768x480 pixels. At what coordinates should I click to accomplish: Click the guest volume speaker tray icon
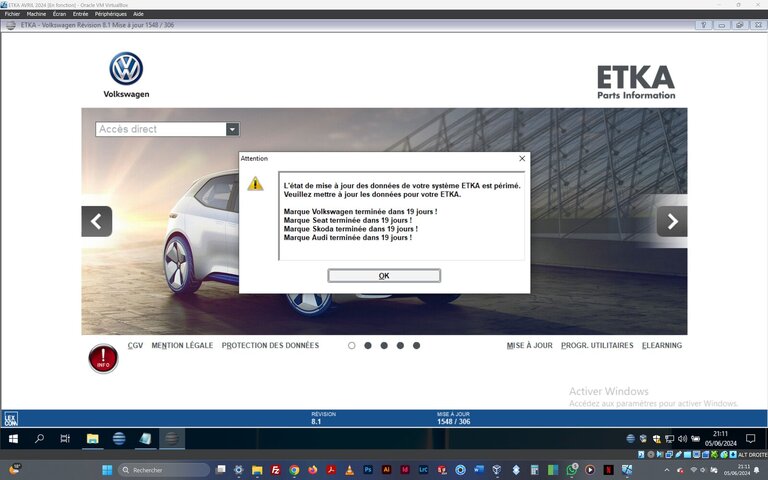point(682,439)
